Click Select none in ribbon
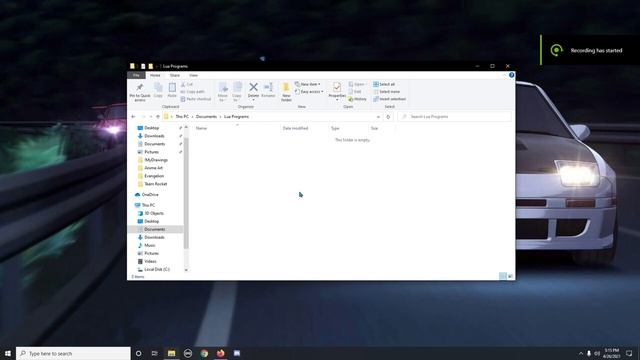This screenshot has height=360, width=640. pos(387,91)
